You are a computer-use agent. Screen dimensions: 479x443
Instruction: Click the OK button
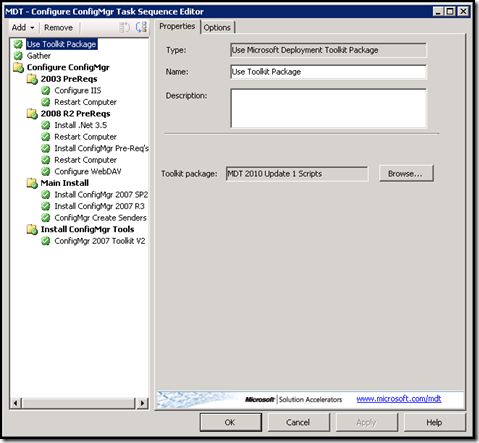[231, 422]
